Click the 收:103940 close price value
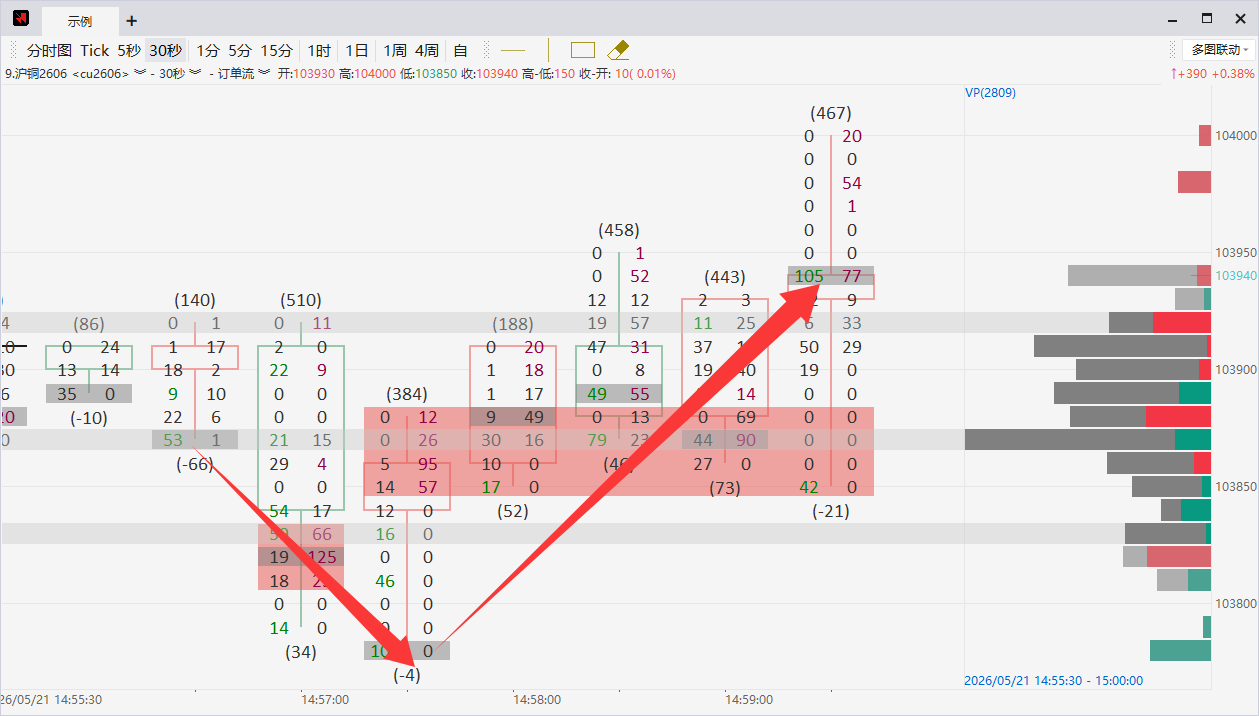The height and width of the screenshot is (716, 1259). click(x=490, y=74)
